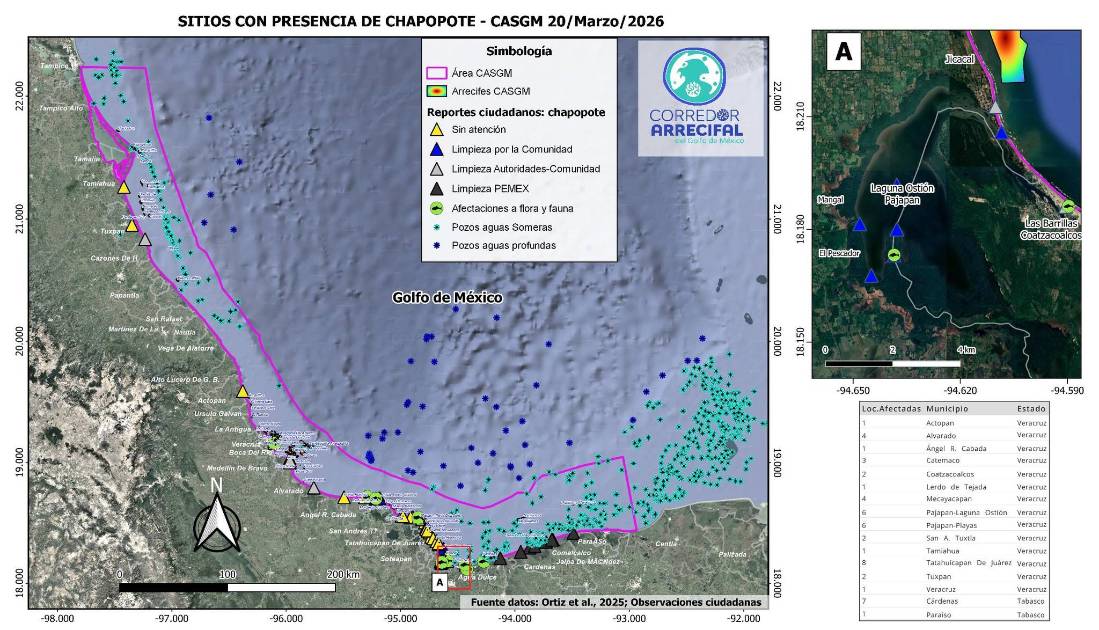Viewport: 1099px width, 630px height.
Task: Click the yellow triangle marker near Tamiahua
Action: [x=124, y=187]
